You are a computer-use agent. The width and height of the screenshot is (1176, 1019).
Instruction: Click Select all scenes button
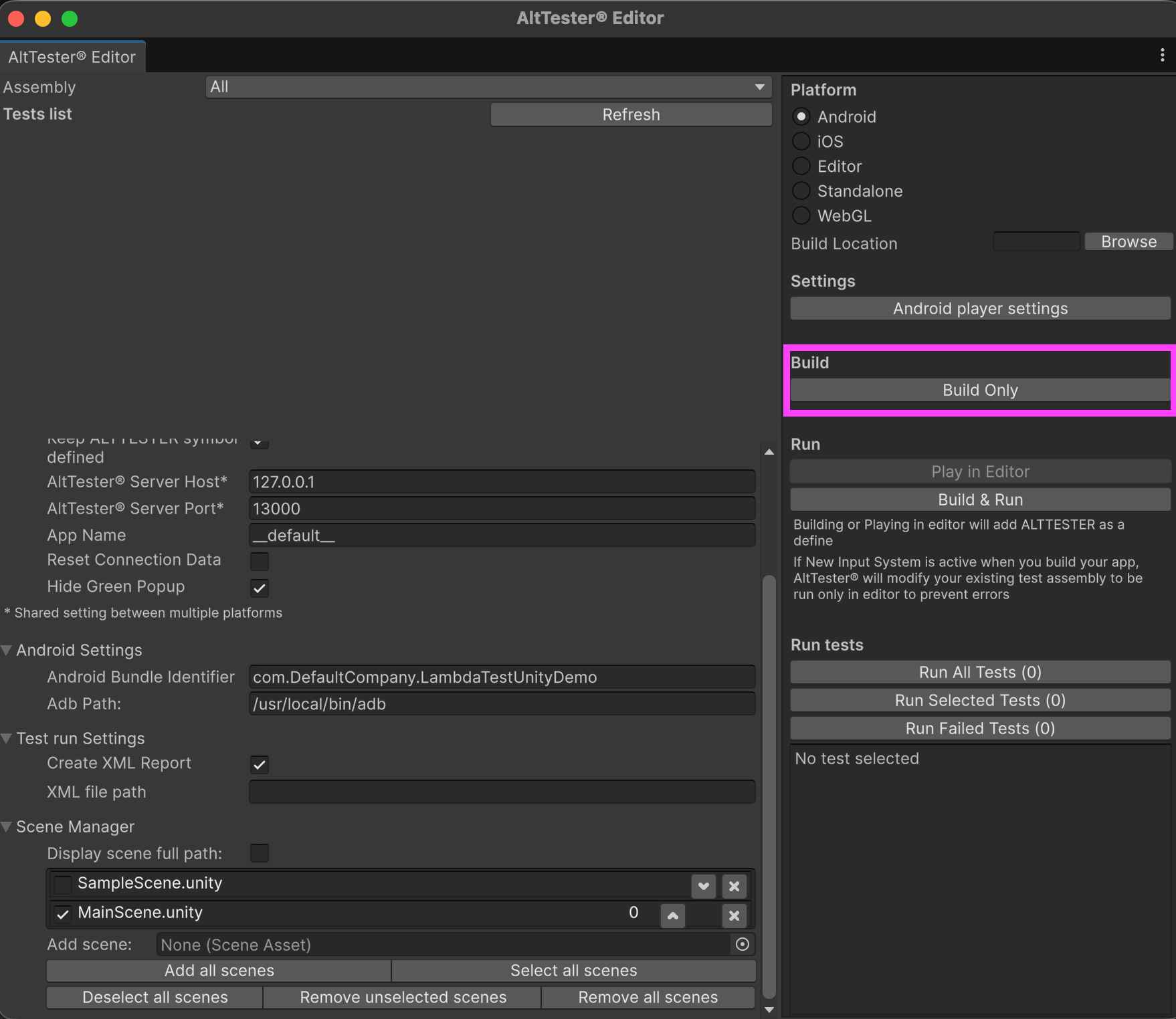573,970
